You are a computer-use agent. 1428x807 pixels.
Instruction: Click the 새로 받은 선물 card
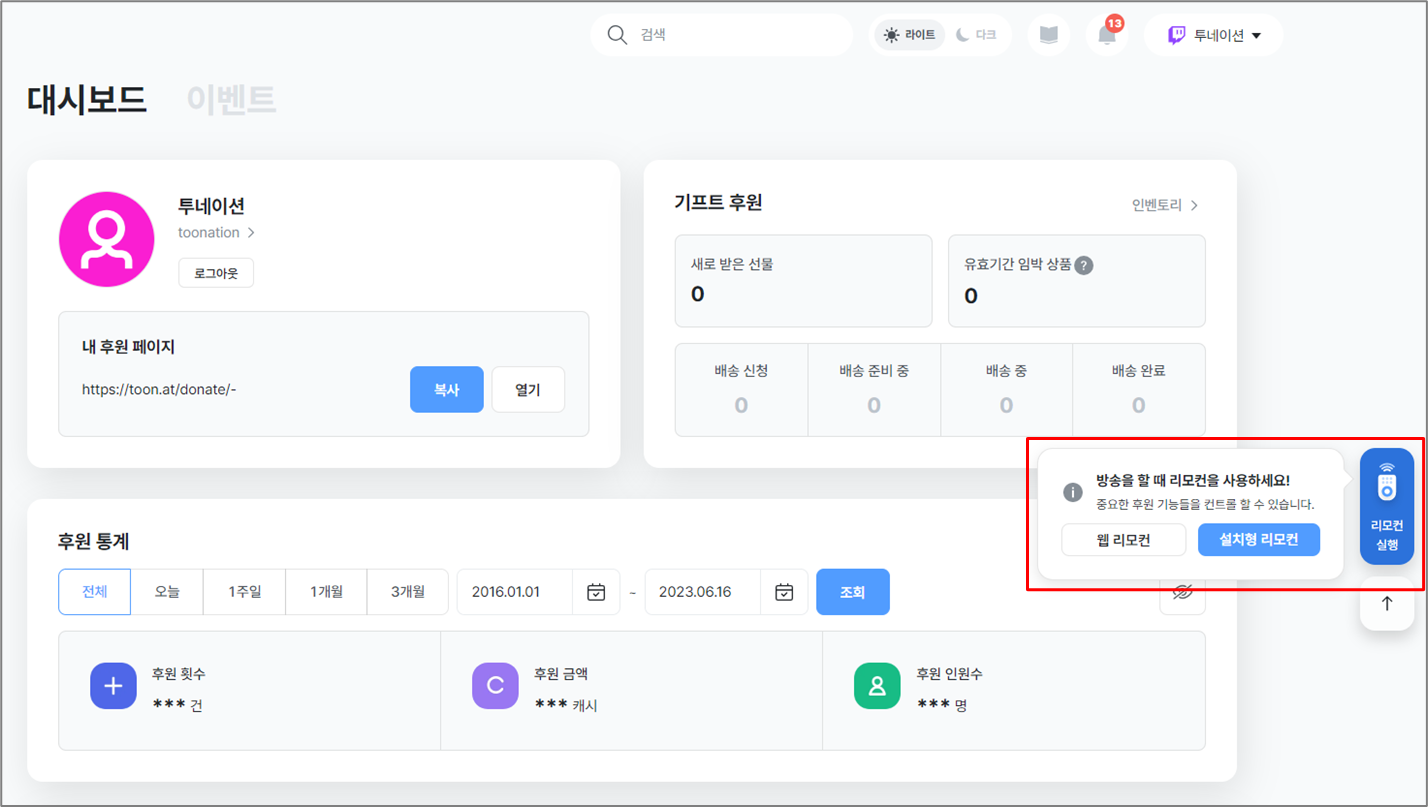click(x=804, y=281)
